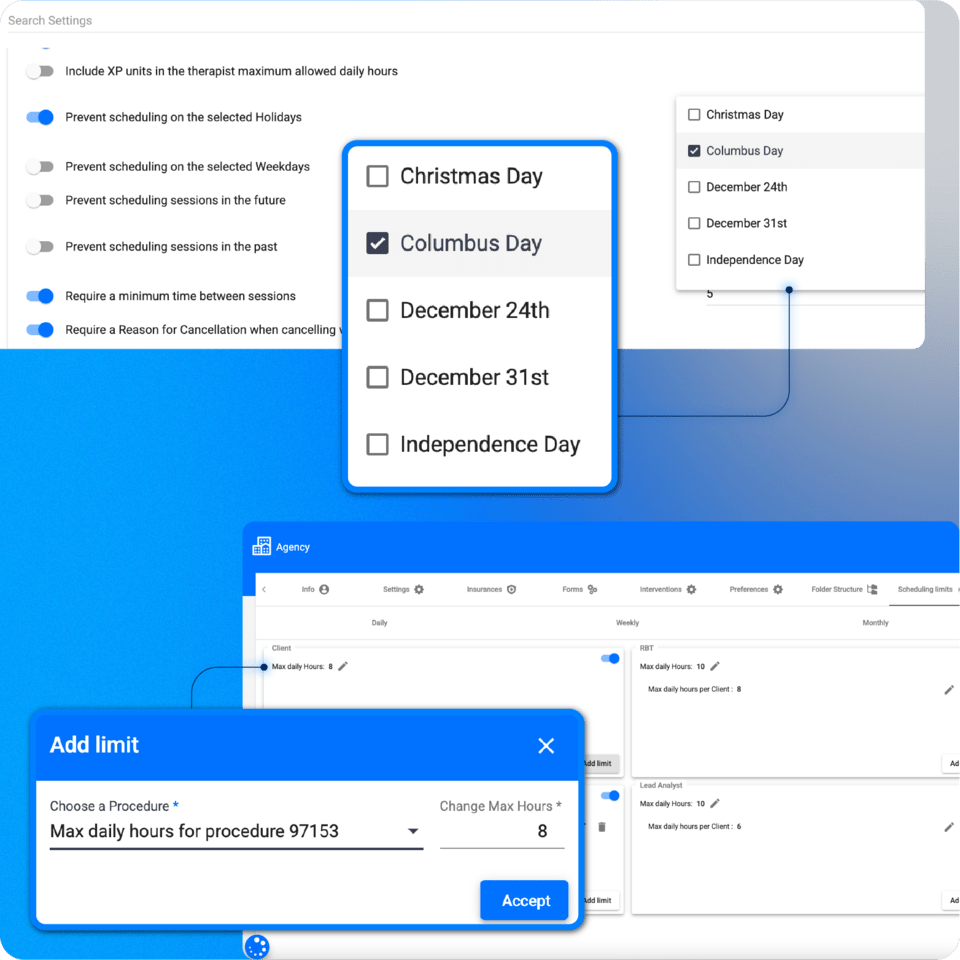Click the Info person icon in the navigation

coord(325,590)
